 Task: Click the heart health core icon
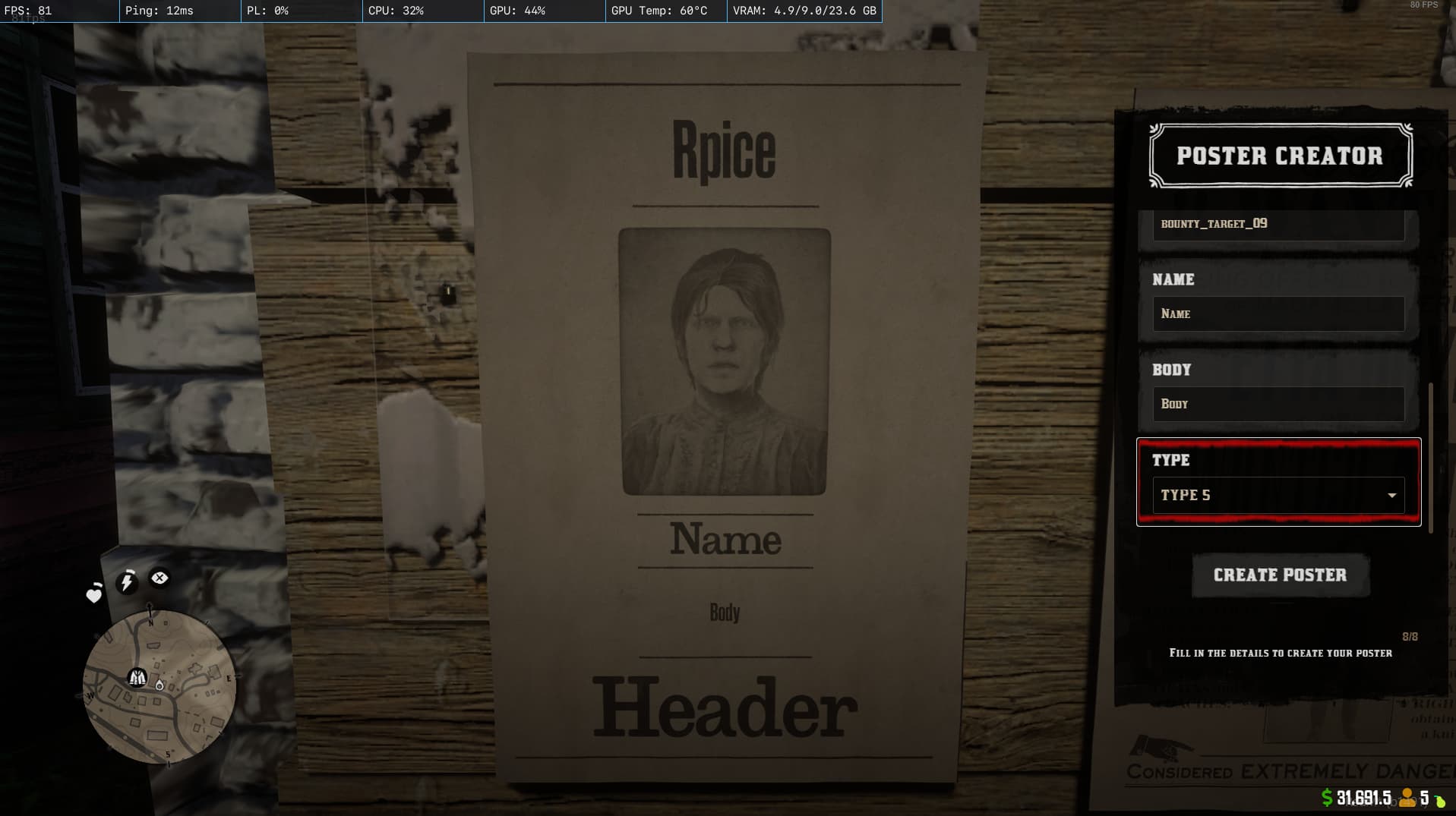tap(93, 595)
